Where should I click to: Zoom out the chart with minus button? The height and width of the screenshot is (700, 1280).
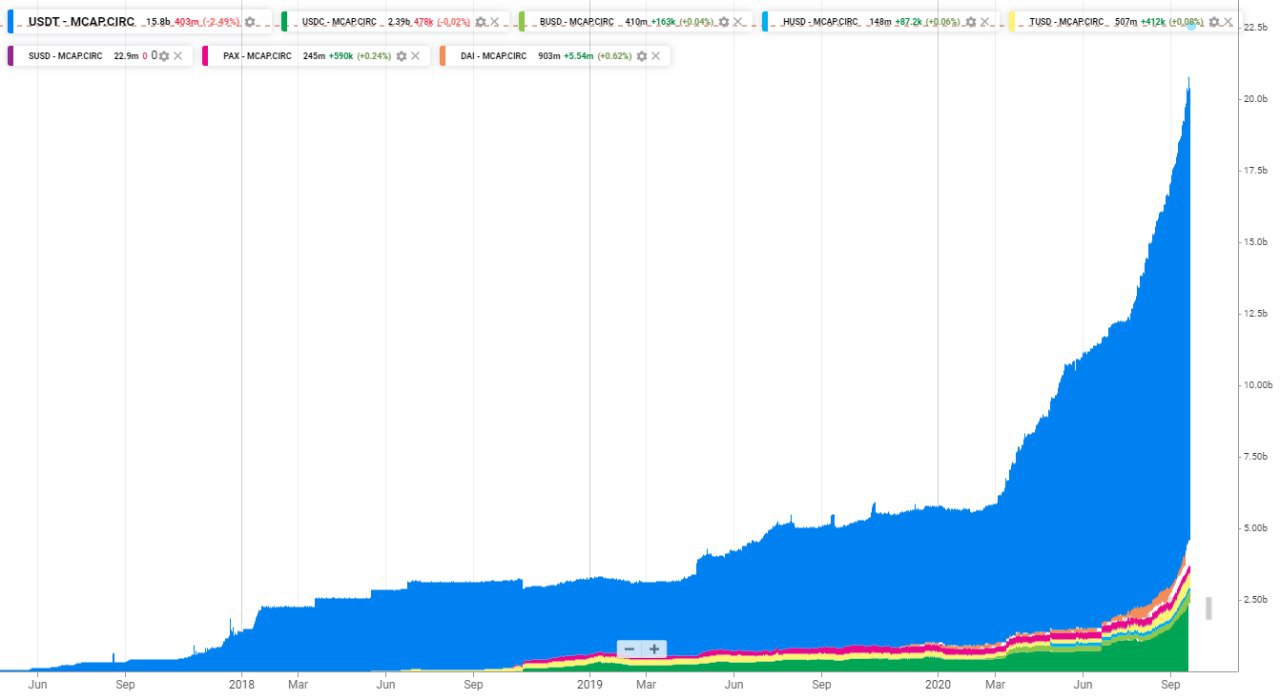pos(630,649)
